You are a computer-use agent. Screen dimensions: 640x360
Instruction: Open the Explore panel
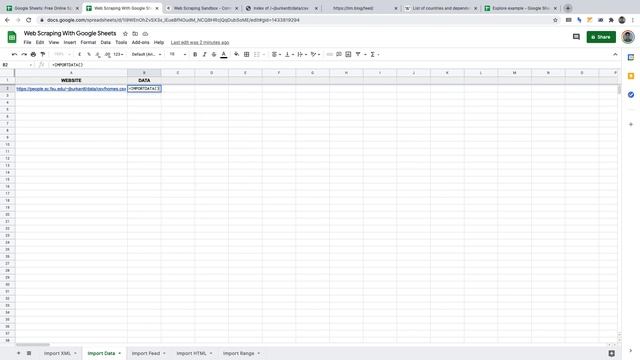click(611, 353)
